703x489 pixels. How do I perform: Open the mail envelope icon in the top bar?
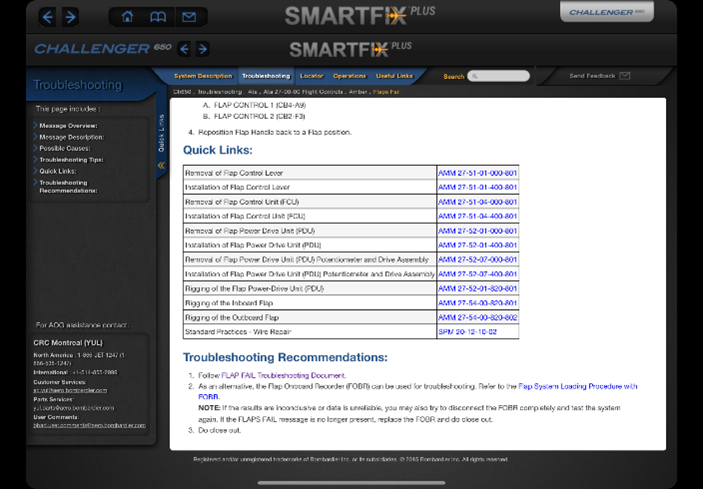(189, 17)
